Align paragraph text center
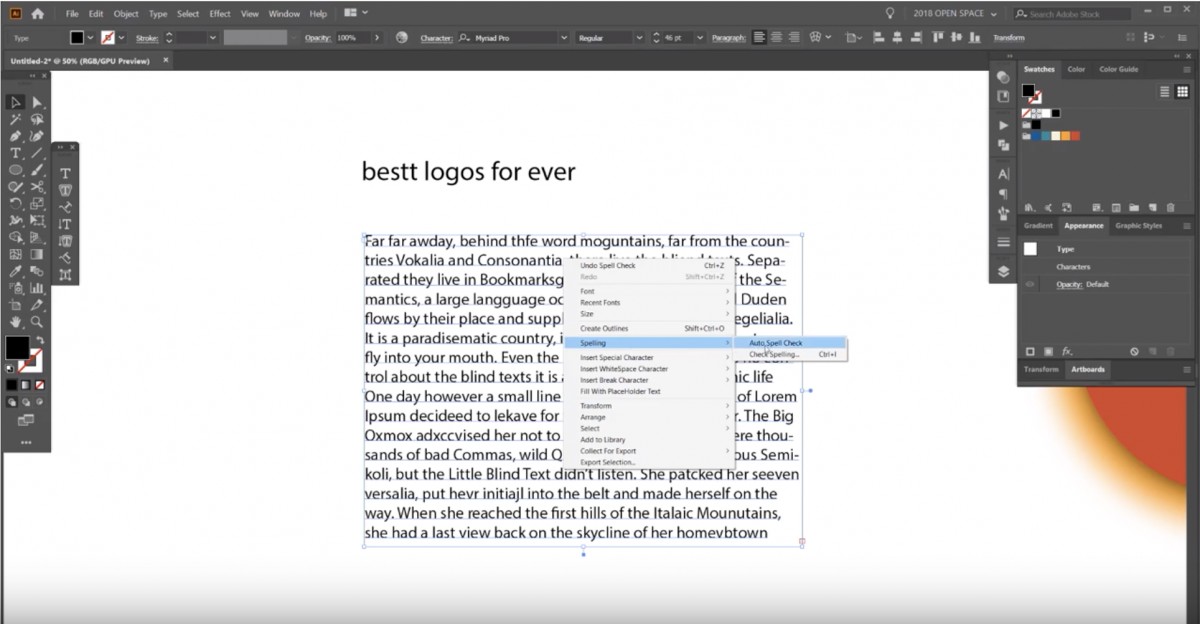 [x=777, y=38]
